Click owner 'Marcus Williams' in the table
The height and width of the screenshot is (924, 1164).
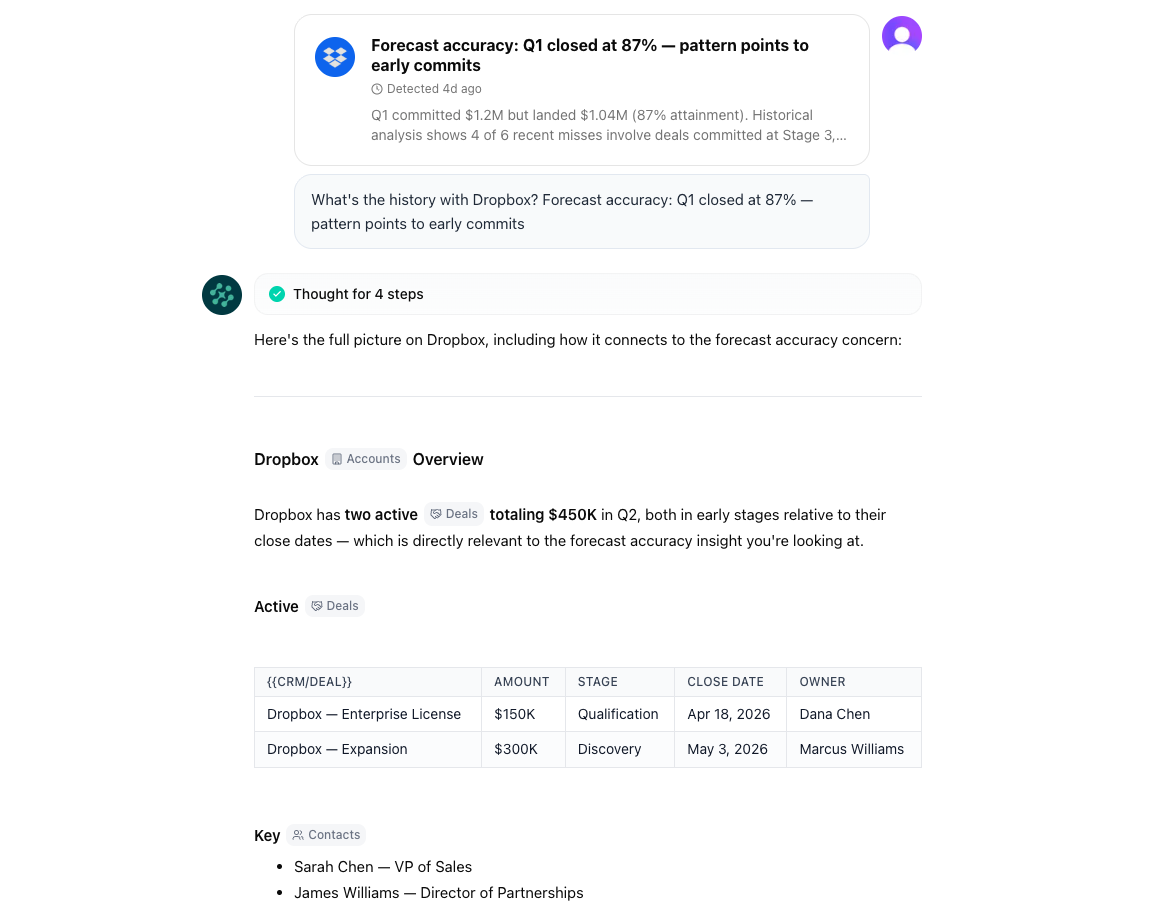[851, 749]
